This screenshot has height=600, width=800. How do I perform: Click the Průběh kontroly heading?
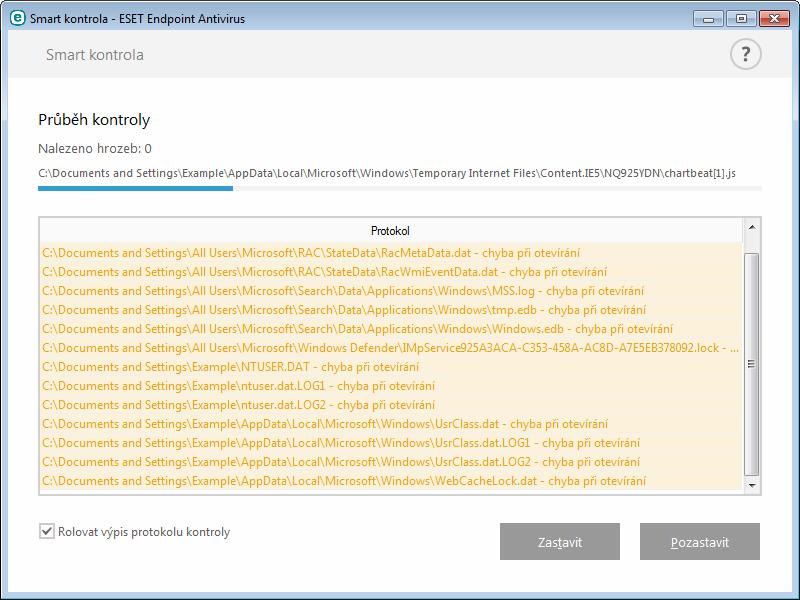(94, 120)
